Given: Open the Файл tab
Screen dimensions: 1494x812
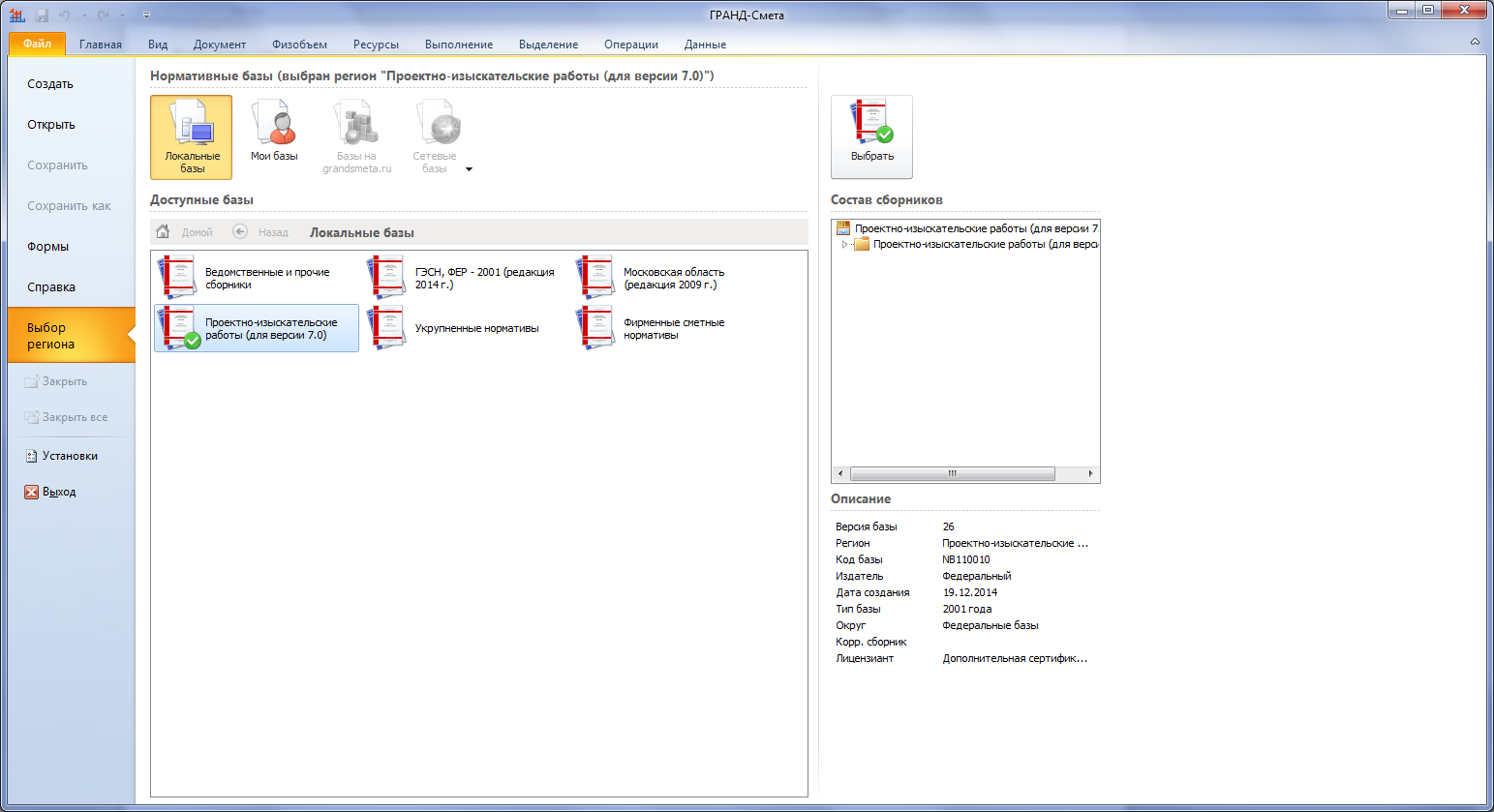Looking at the screenshot, I should (37, 44).
